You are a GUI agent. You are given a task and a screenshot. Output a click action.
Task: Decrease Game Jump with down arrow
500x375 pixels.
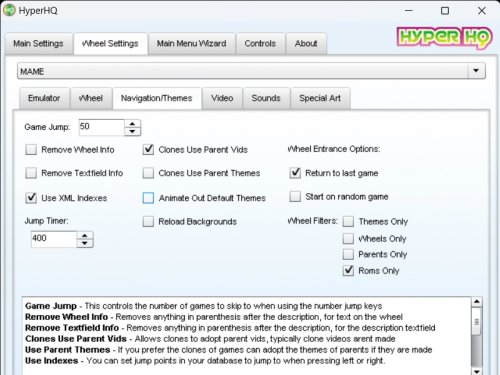[132, 131]
